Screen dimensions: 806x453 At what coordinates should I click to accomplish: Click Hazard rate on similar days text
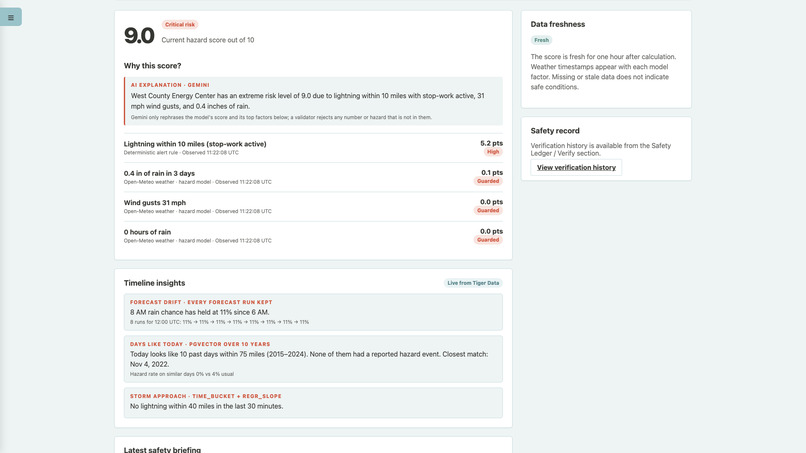[x=181, y=374]
